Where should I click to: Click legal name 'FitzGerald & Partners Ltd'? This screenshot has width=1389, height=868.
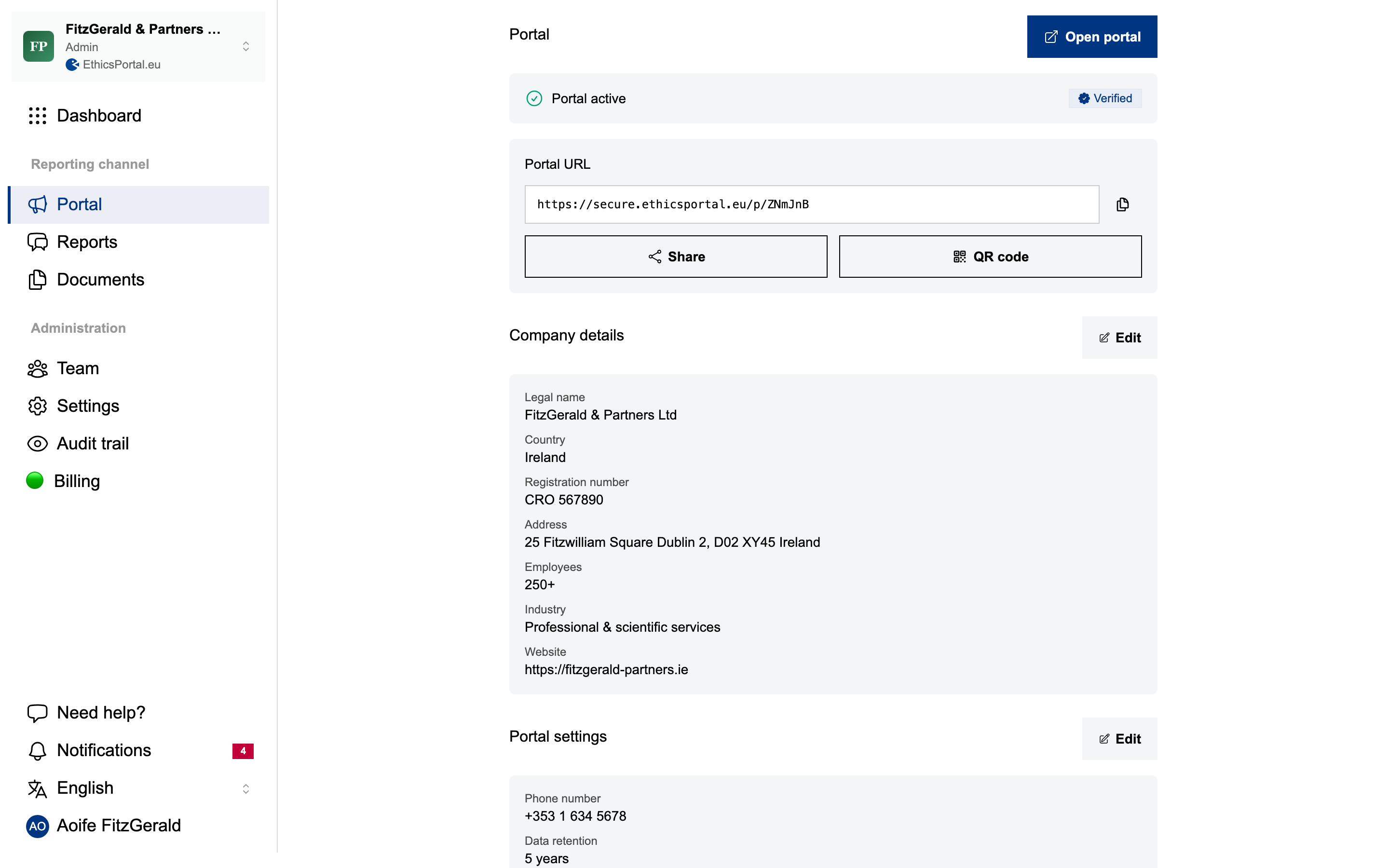pyautogui.click(x=600, y=415)
